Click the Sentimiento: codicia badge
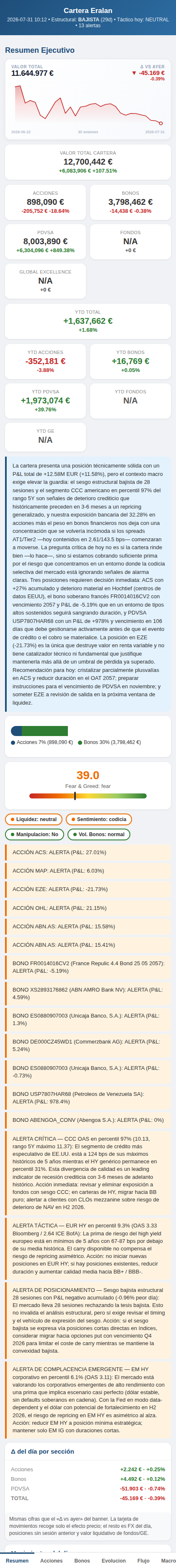This screenshot has height=1568, width=176. tap(98, 819)
